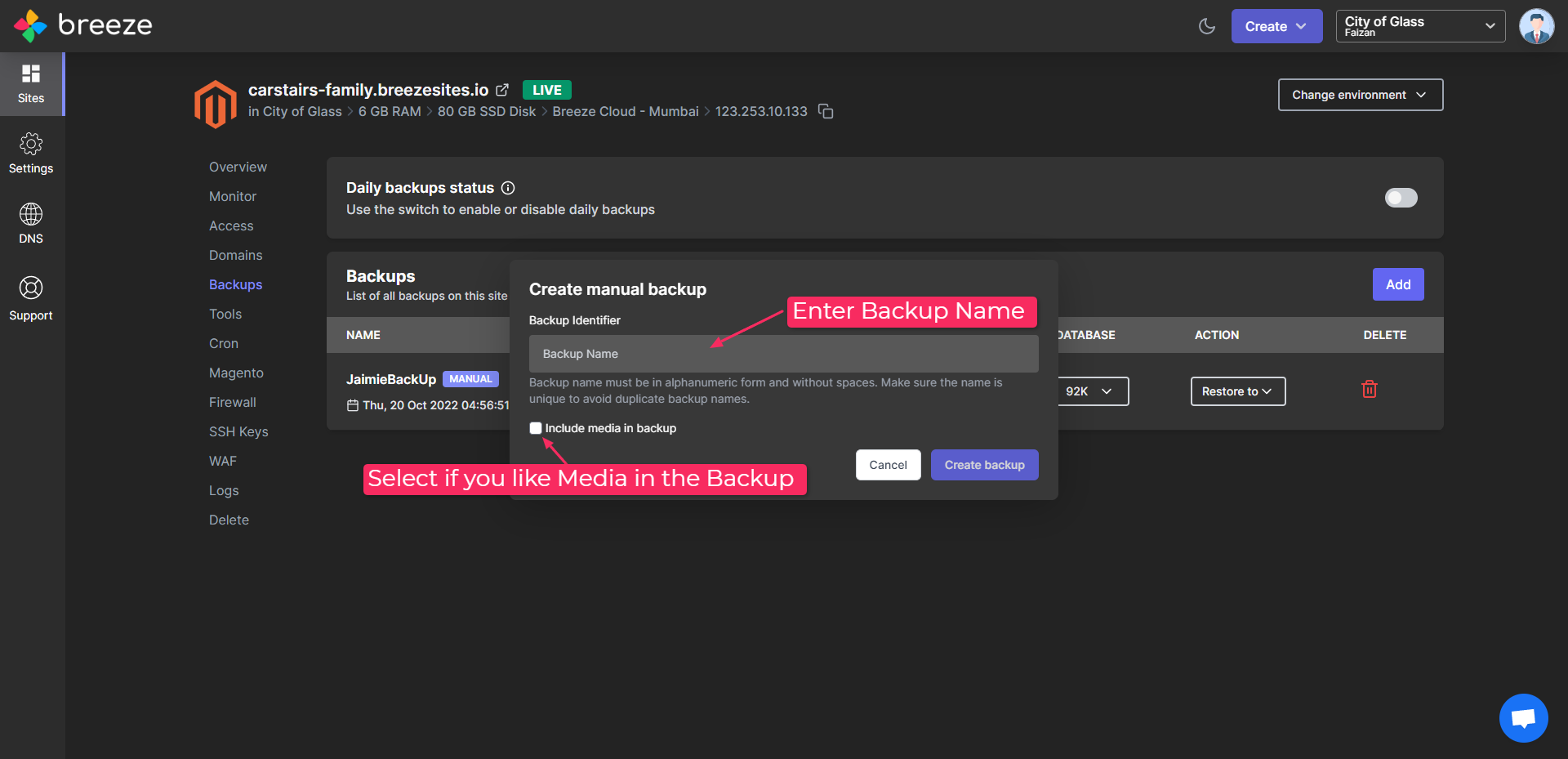Go to the Overview tab
Screen dimensions: 1568x759
tap(238, 167)
